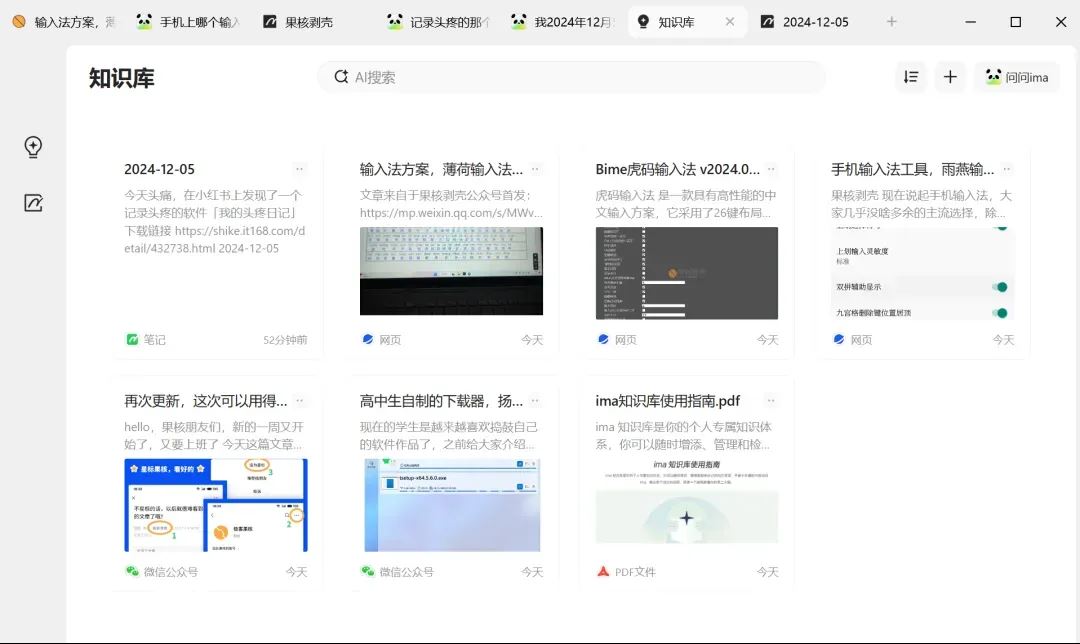
Task: Click the magnifier icon in AI搜索 bar
Action: (341, 77)
